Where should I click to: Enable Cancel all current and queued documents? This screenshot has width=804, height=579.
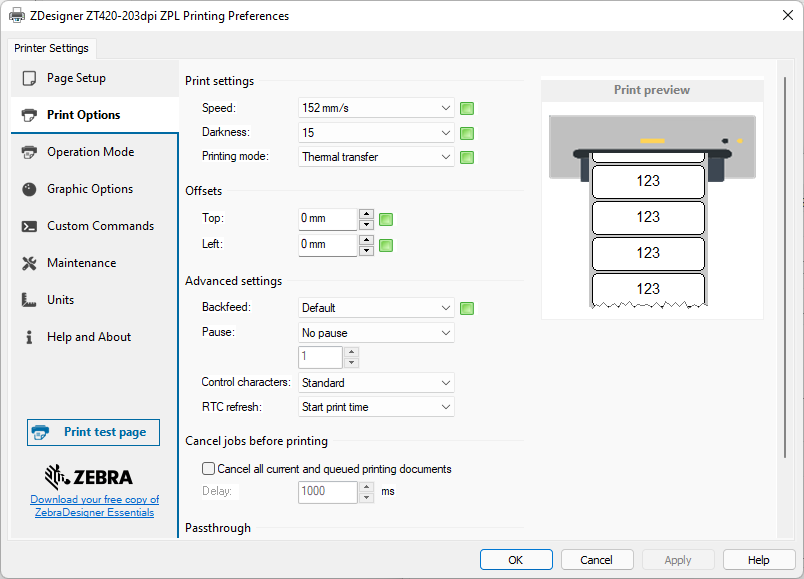tap(209, 468)
